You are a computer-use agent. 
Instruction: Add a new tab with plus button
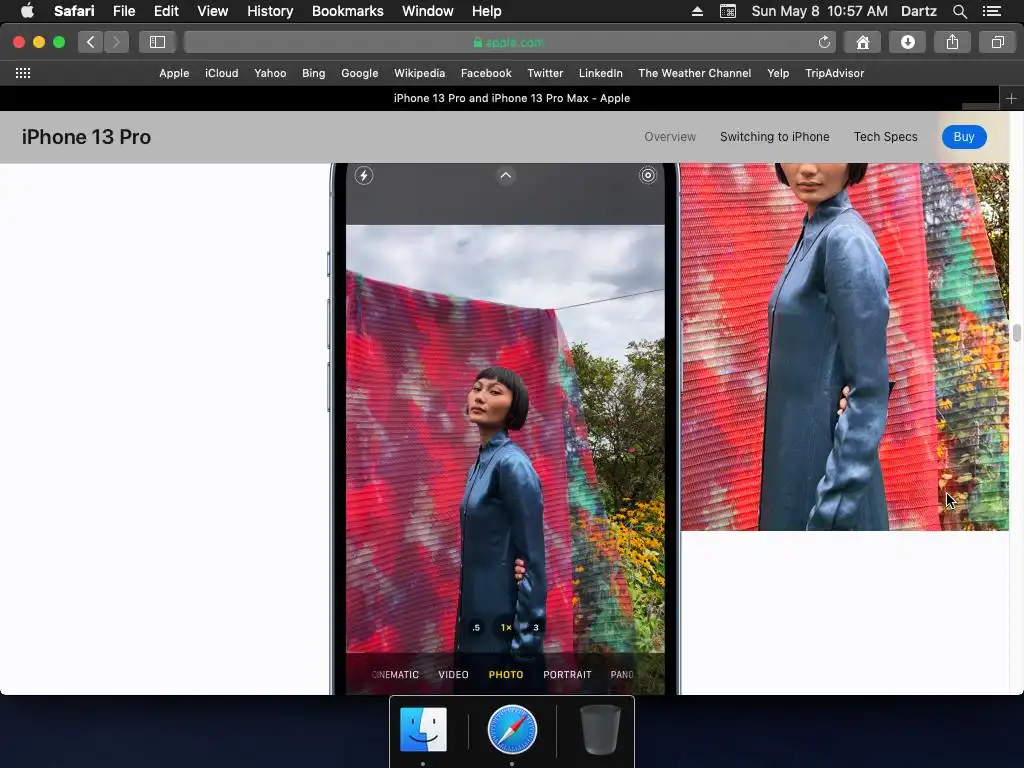(1011, 99)
